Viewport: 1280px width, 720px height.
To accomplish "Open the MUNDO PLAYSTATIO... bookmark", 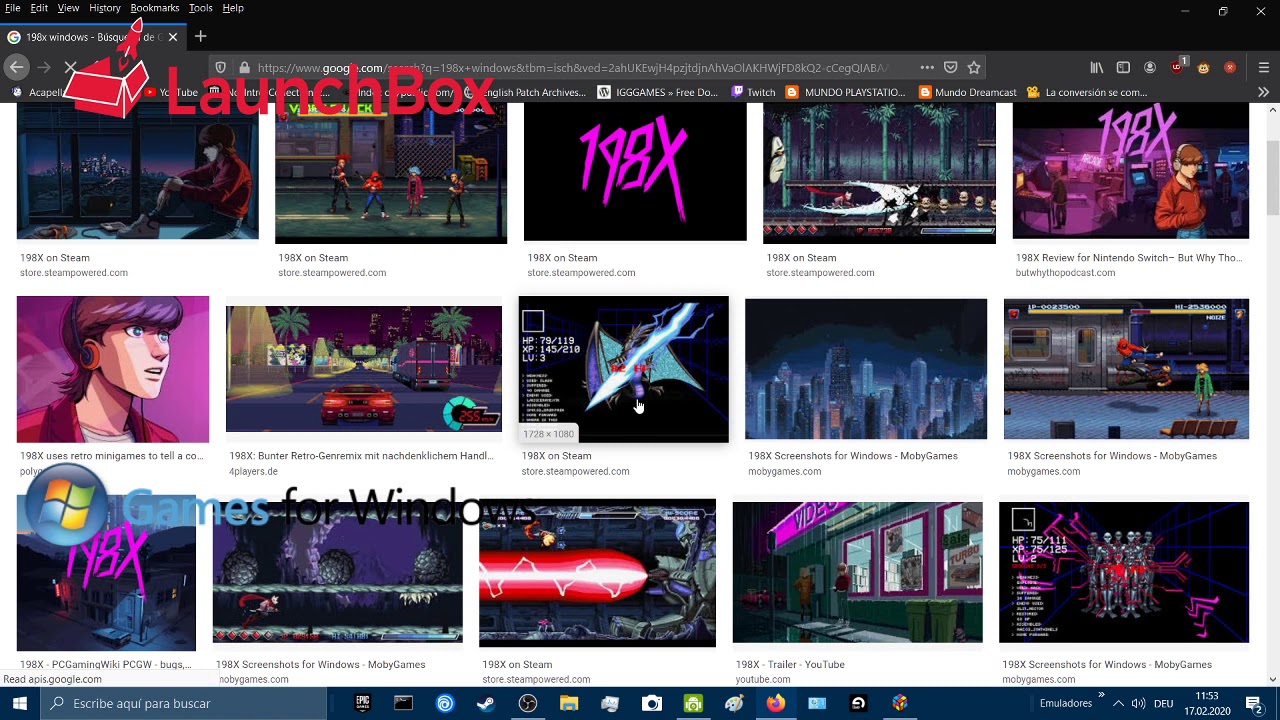I will pos(846,92).
